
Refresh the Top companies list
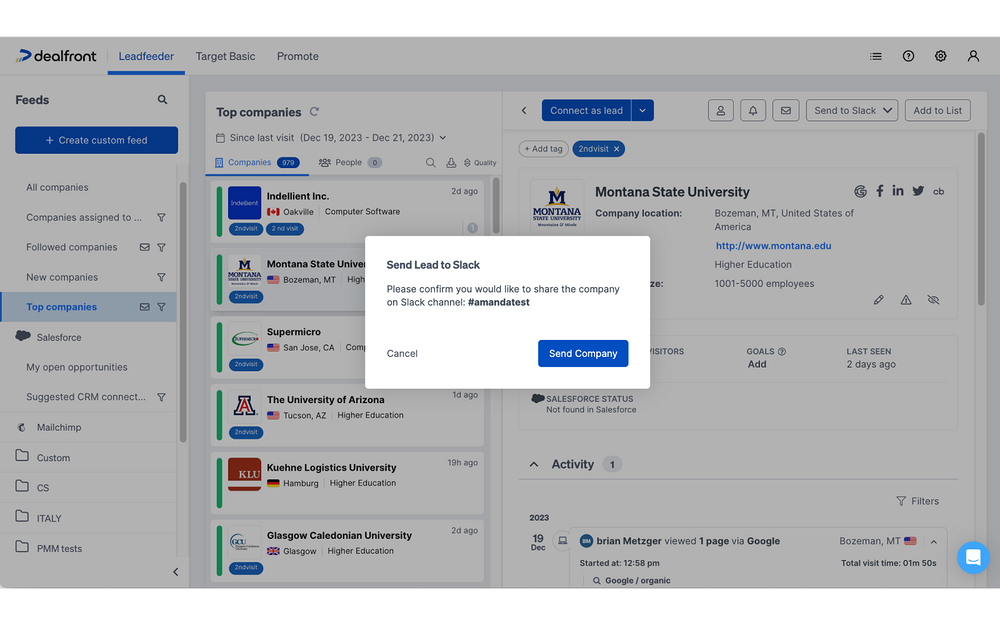point(314,112)
